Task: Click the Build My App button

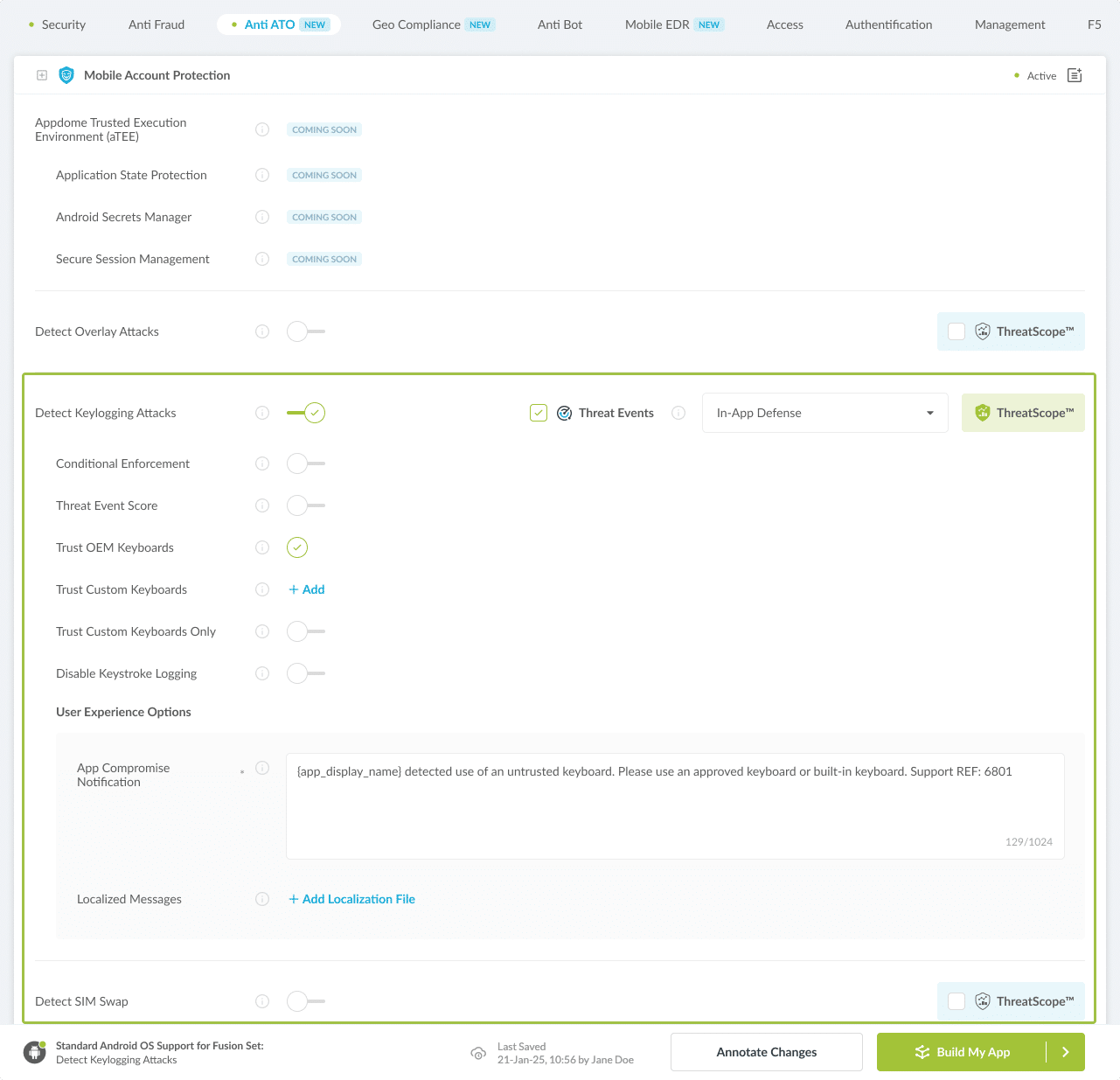Action: click(x=962, y=1052)
